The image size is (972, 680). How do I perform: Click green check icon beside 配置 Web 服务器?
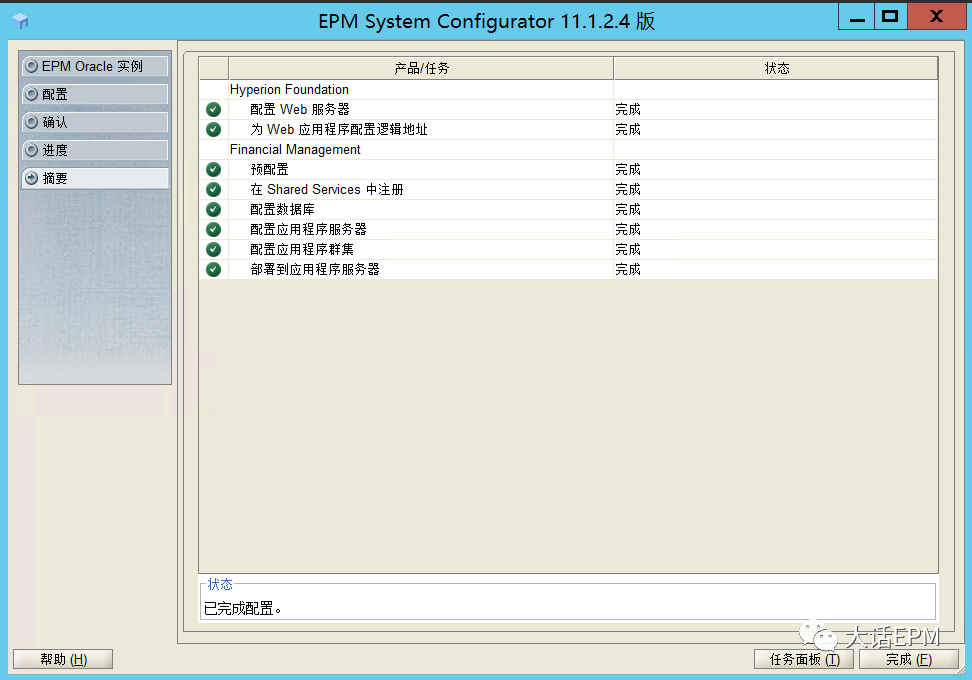[x=213, y=110]
